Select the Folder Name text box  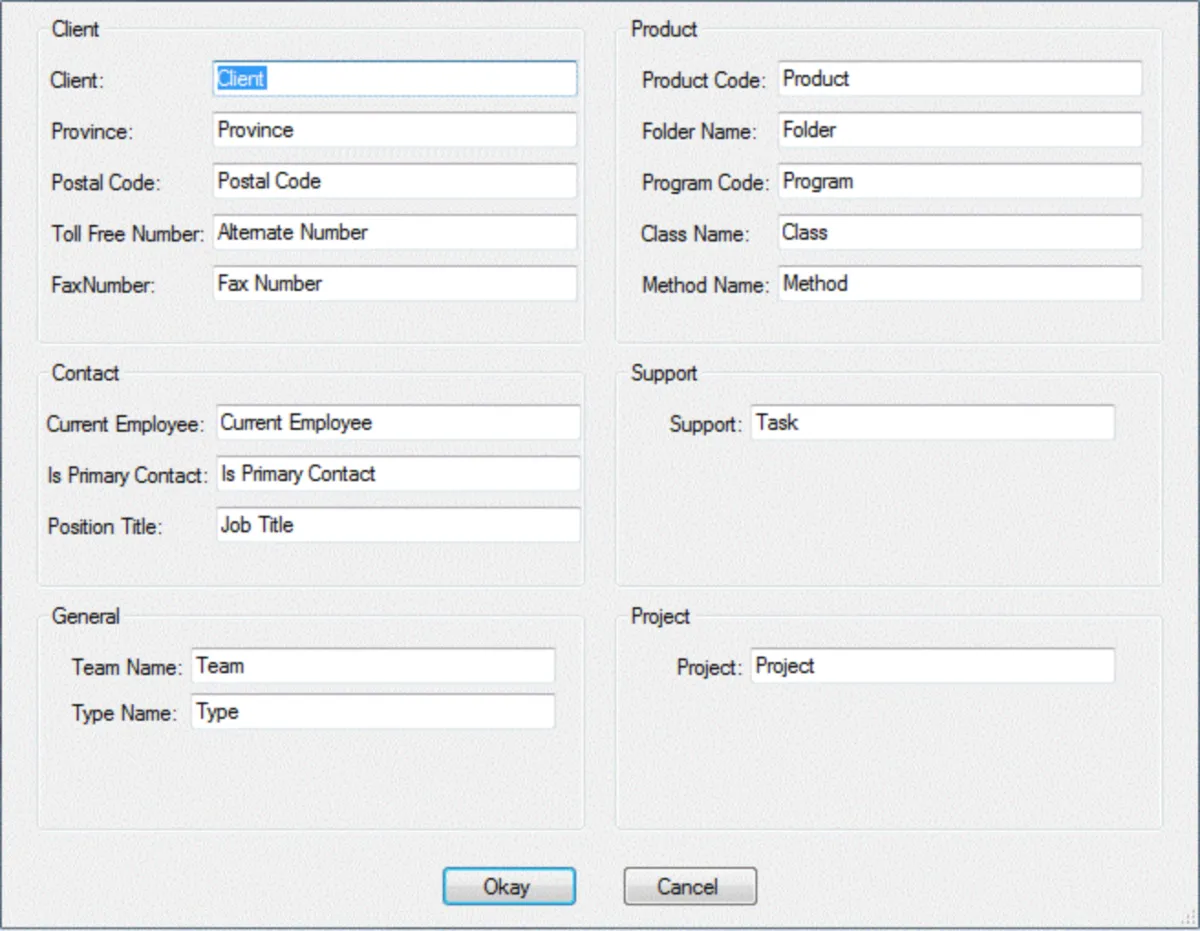coord(959,130)
